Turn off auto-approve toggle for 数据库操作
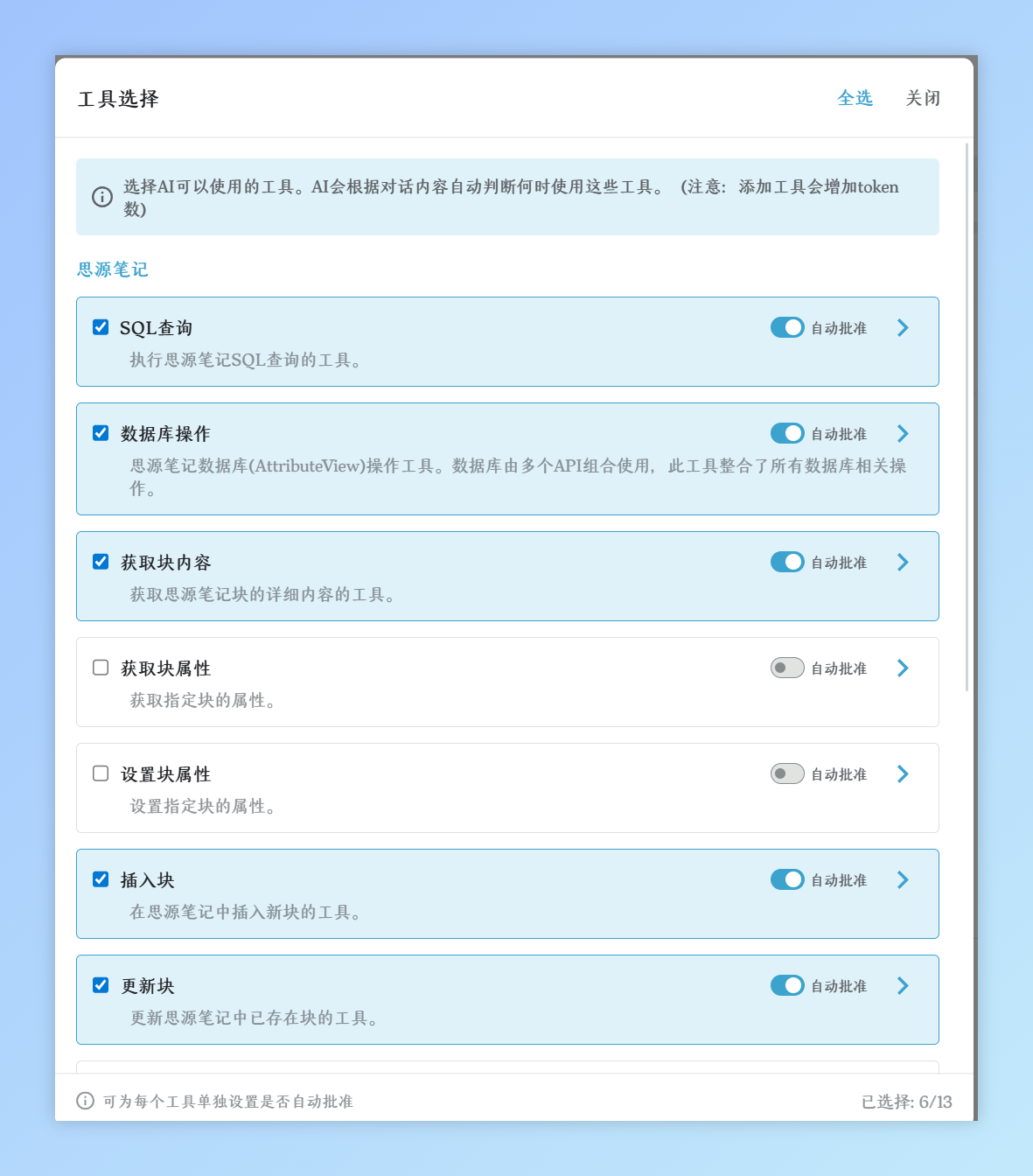 [x=787, y=433]
